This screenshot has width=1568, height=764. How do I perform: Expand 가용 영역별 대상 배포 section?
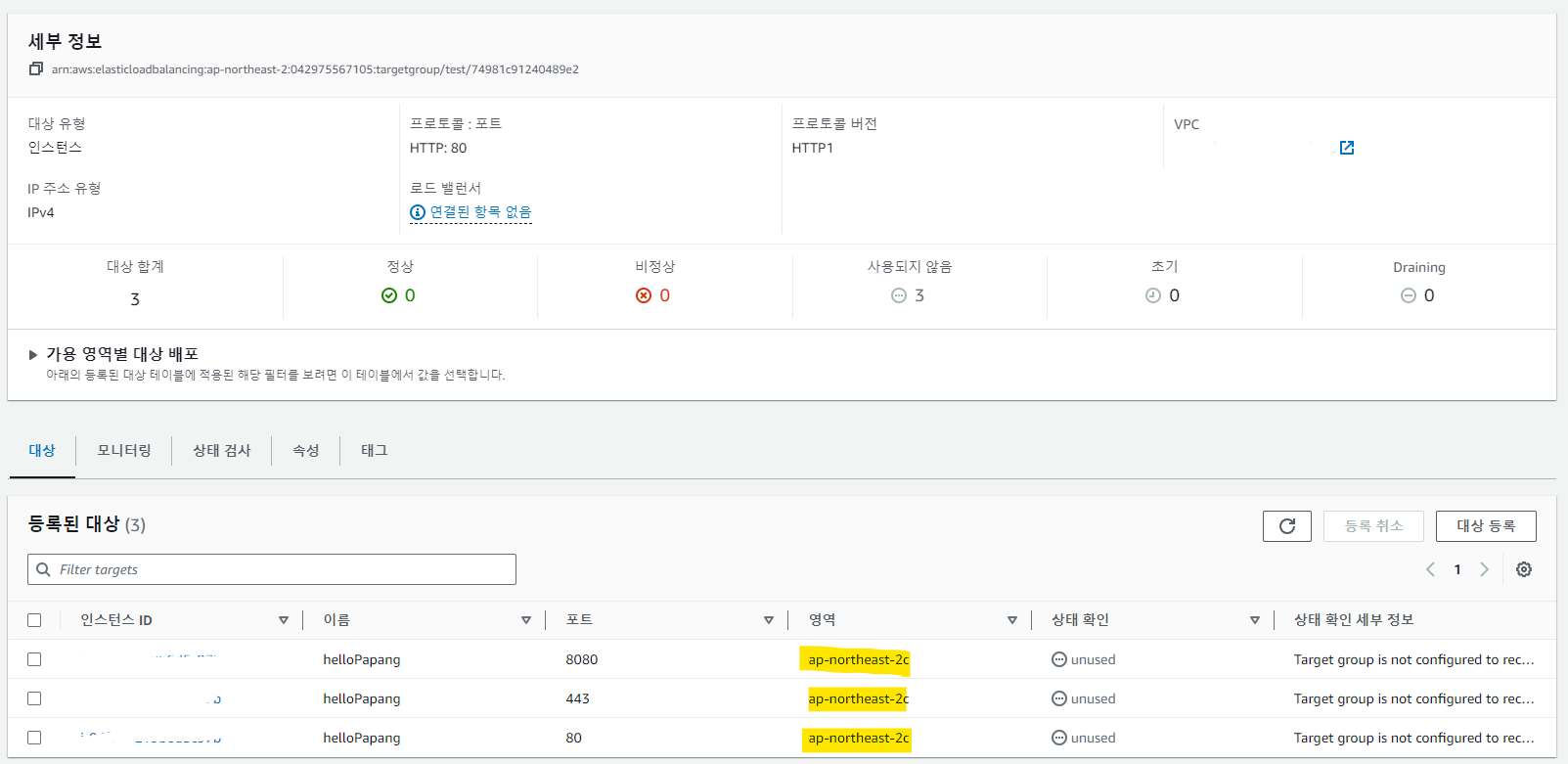coord(33,355)
